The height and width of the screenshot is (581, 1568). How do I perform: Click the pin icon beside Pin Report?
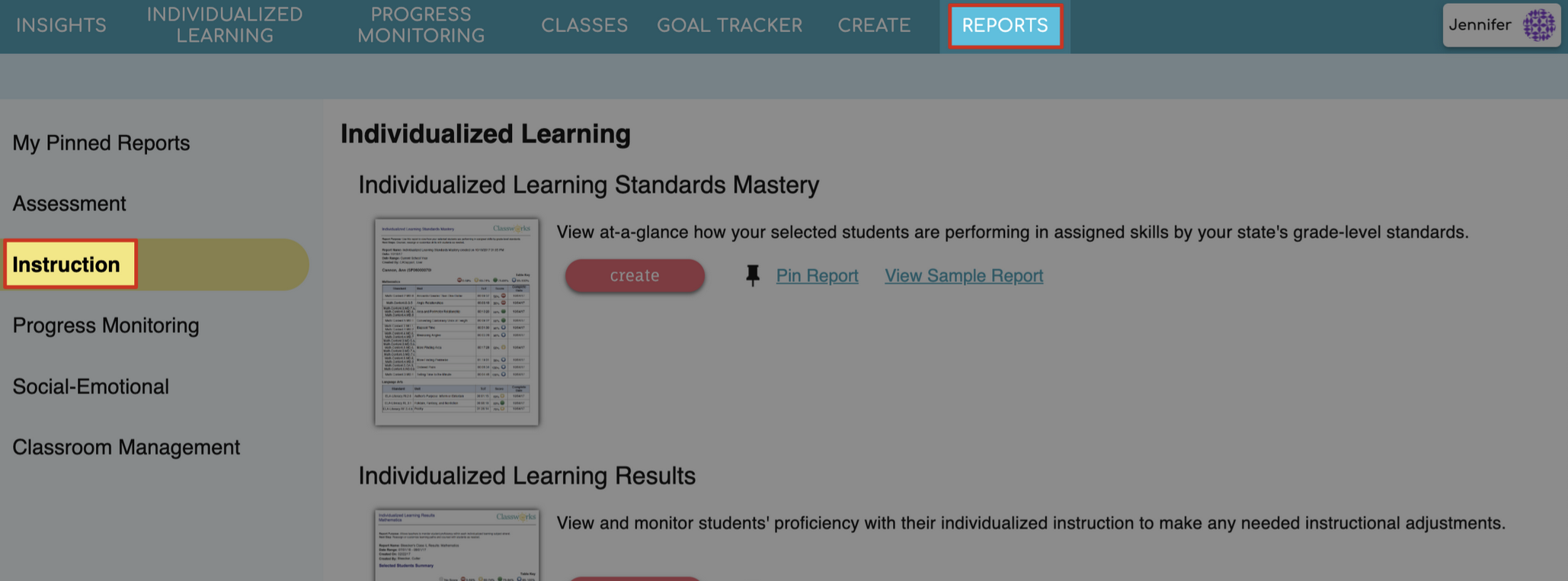pyautogui.click(x=753, y=275)
